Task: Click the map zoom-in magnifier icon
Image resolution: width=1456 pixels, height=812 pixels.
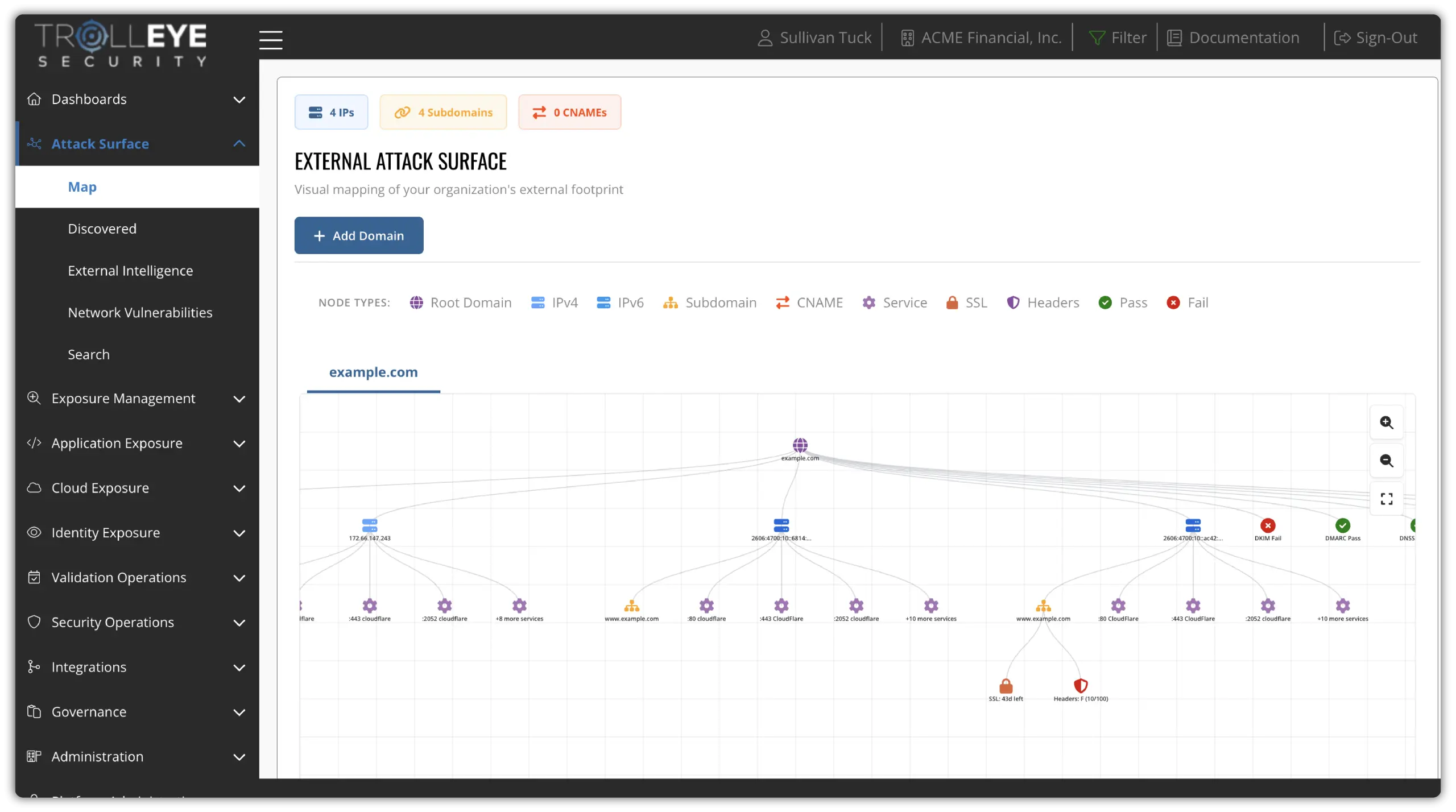Action: pyautogui.click(x=1386, y=422)
